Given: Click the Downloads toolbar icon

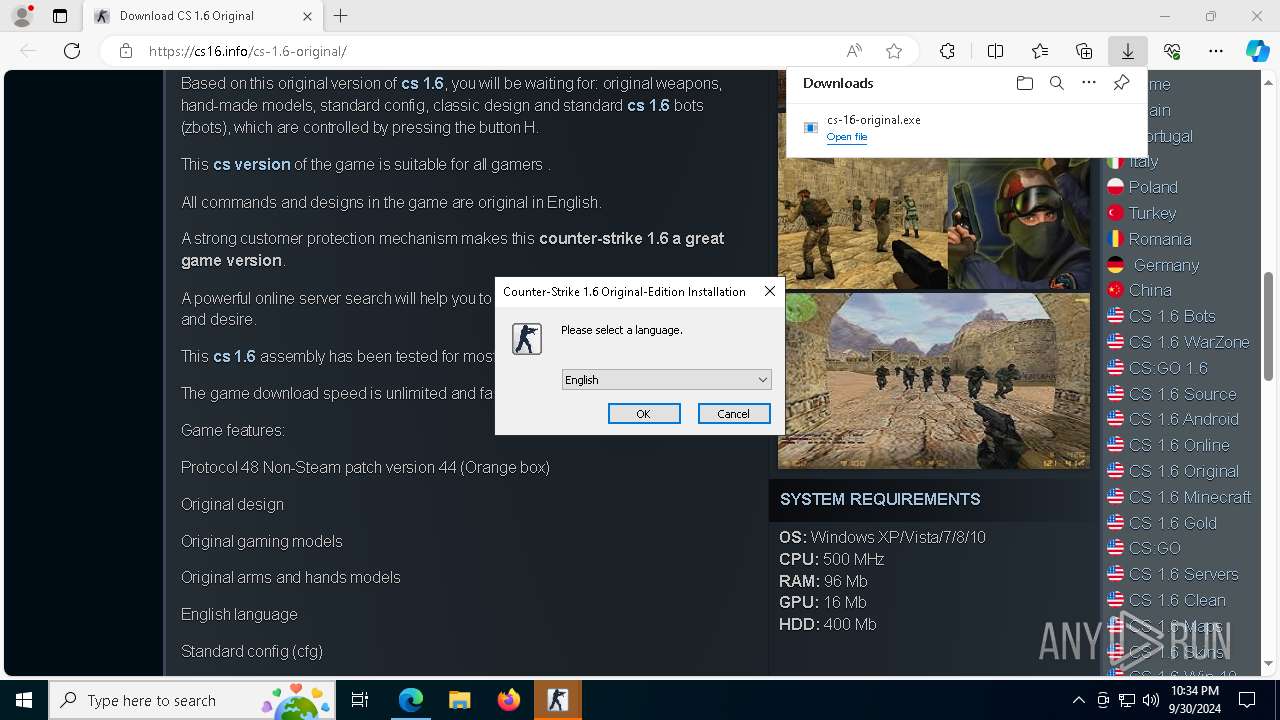Looking at the screenshot, I should click(x=1127, y=51).
